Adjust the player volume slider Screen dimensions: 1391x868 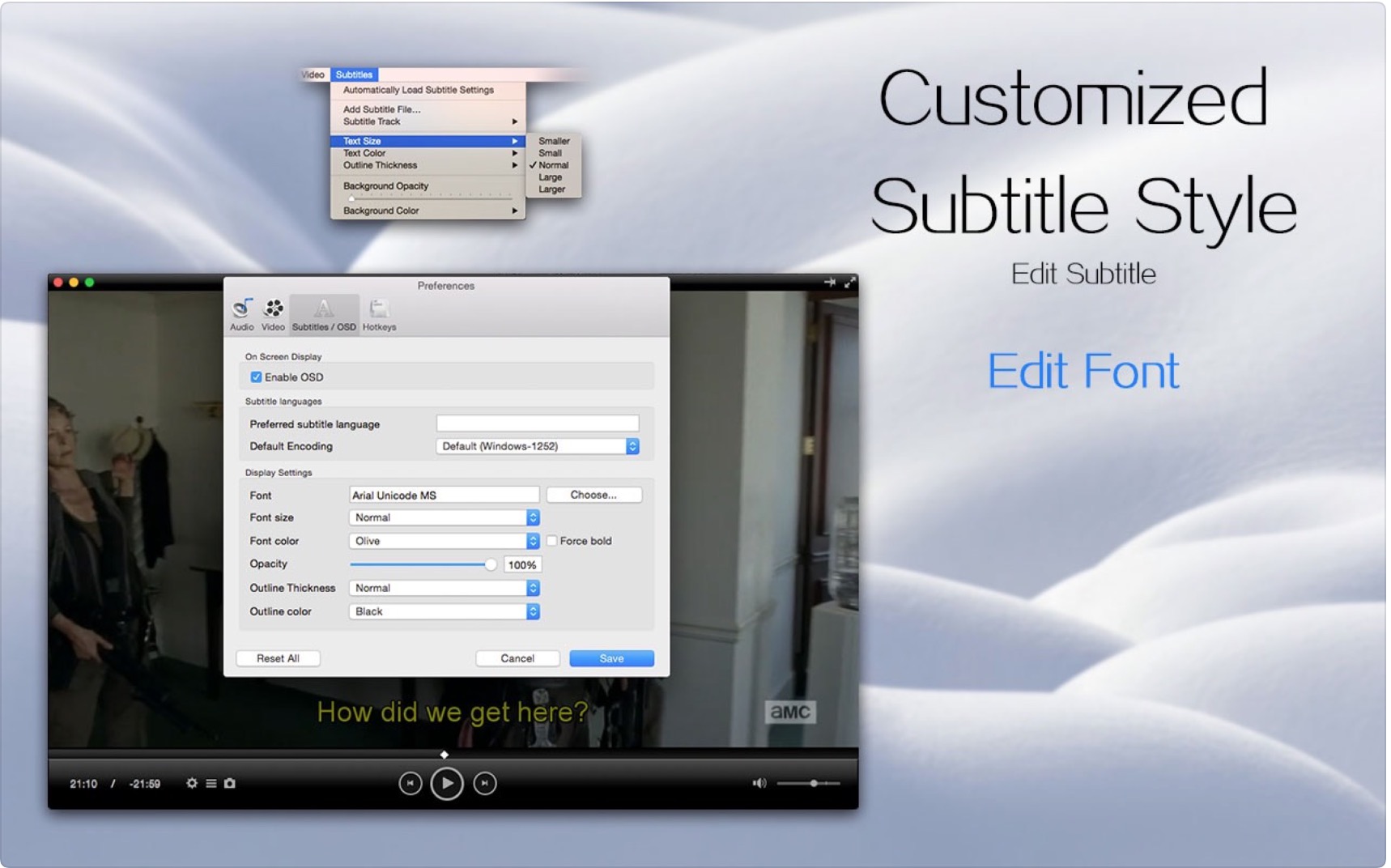click(x=808, y=783)
